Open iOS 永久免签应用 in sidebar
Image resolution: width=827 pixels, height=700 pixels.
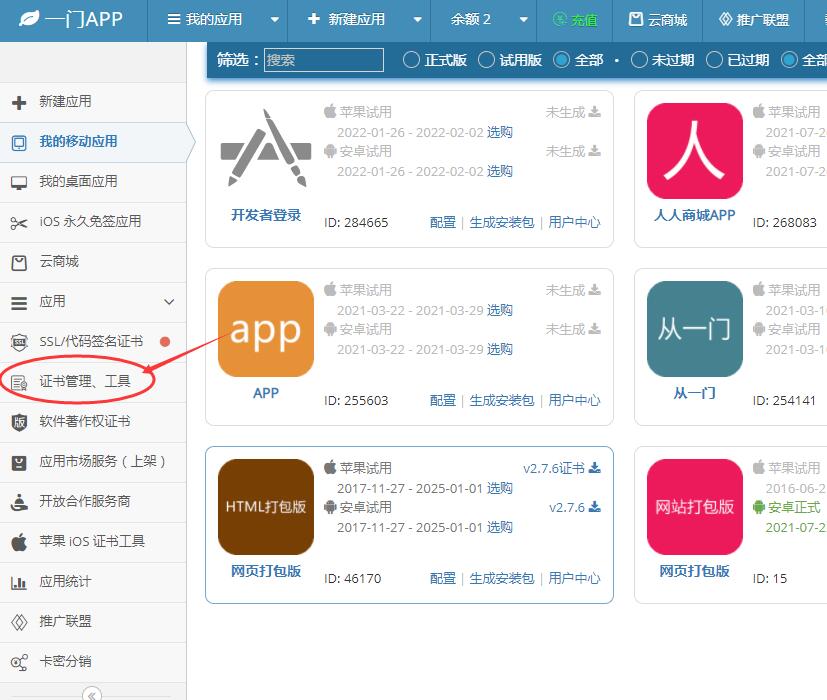tap(93, 222)
